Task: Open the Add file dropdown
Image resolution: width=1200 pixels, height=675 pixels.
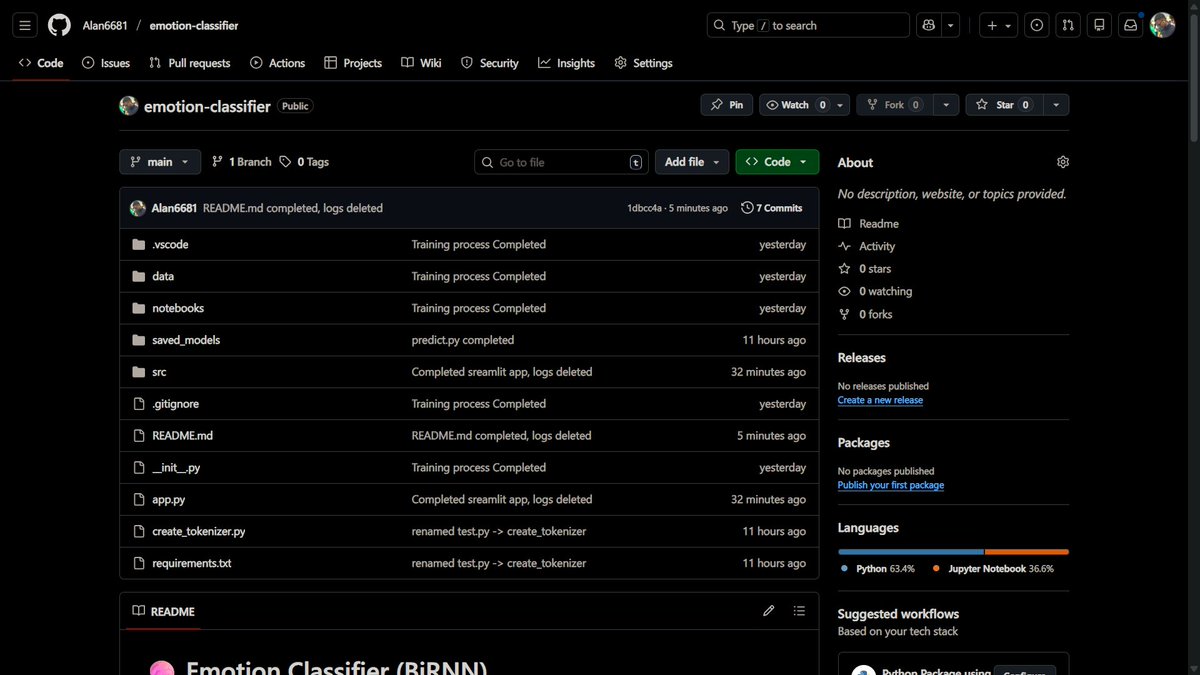Action: pyautogui.click(x=692, y=162)
